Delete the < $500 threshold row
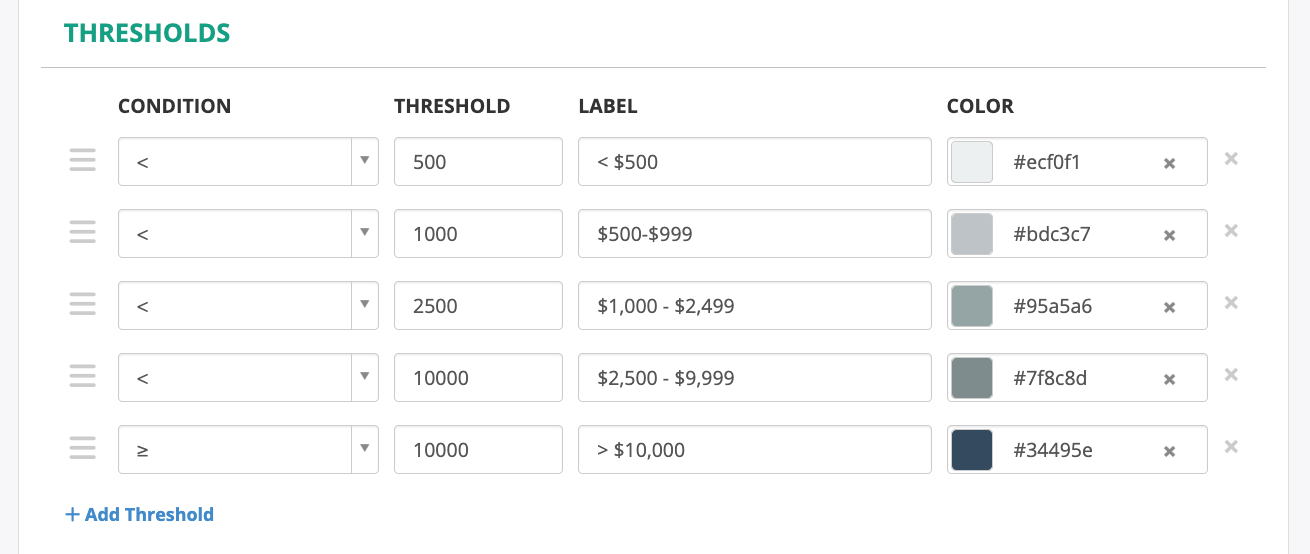 (x=1231, y=159)
